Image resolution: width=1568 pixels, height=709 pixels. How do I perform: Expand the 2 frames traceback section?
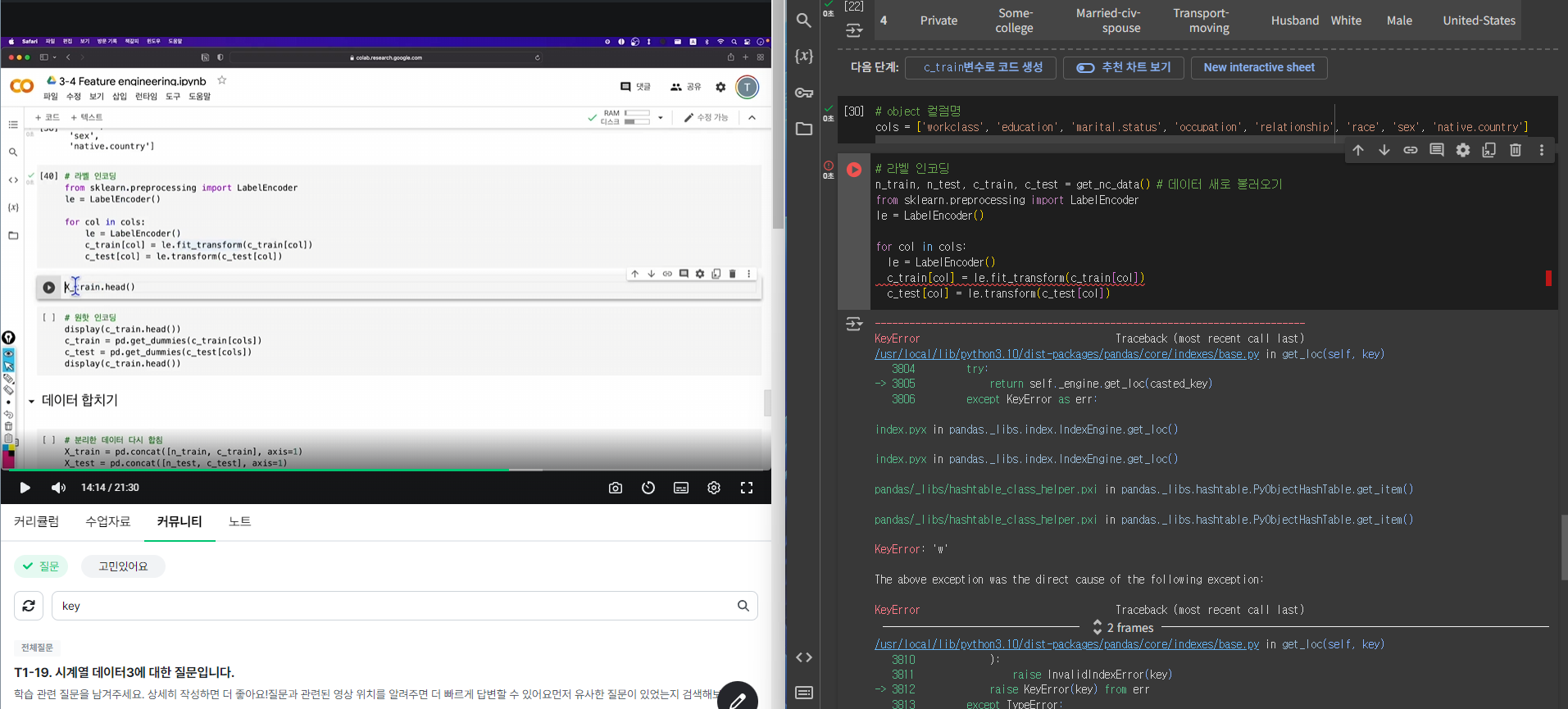(x=1122, y=627)
